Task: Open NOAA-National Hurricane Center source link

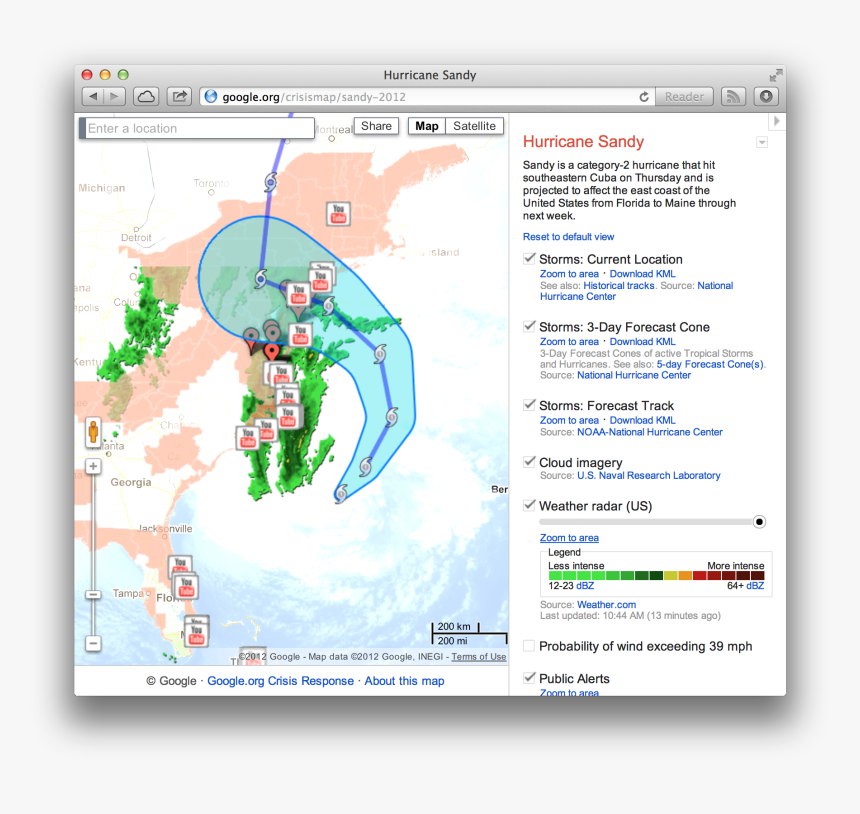Action: tap(649, 432)
